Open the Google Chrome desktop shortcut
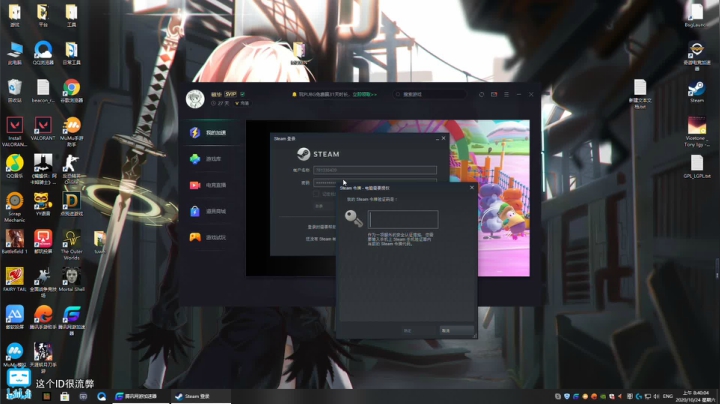 (71, 91)
